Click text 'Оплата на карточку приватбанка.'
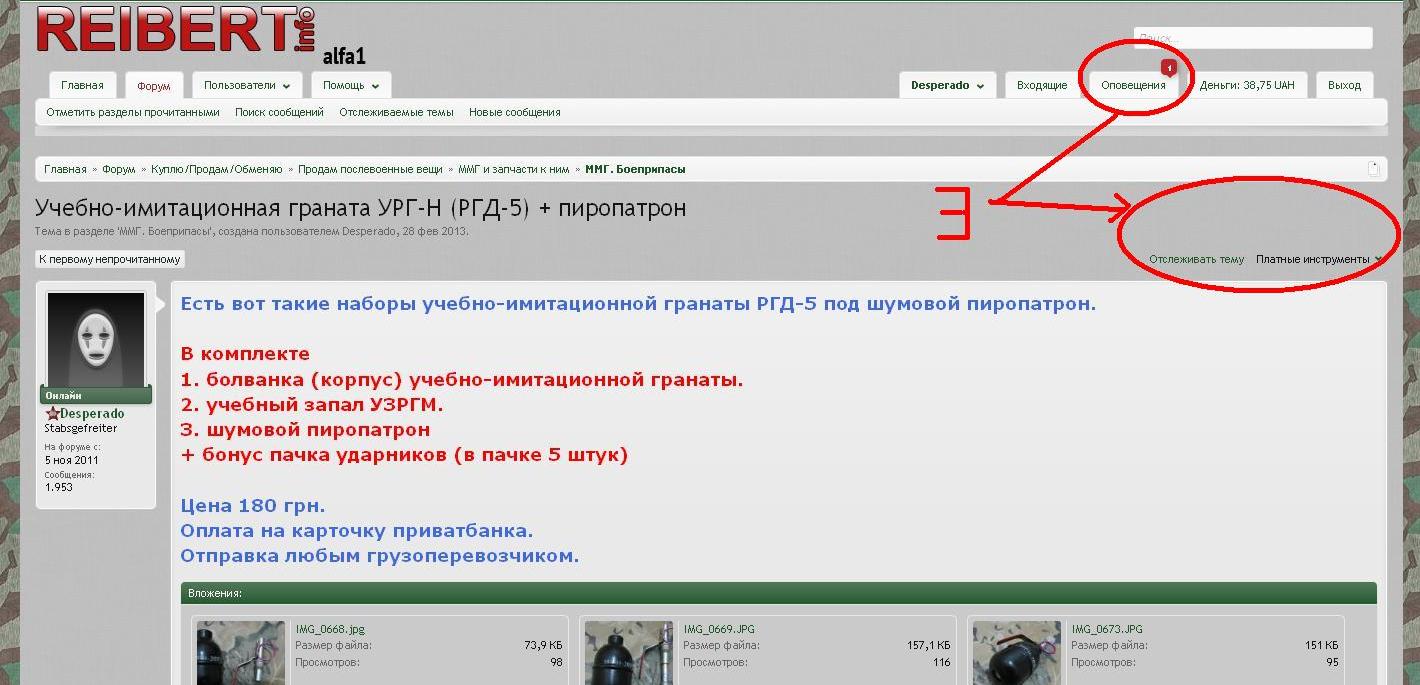 pyautogui.click(x=357, y=530)
